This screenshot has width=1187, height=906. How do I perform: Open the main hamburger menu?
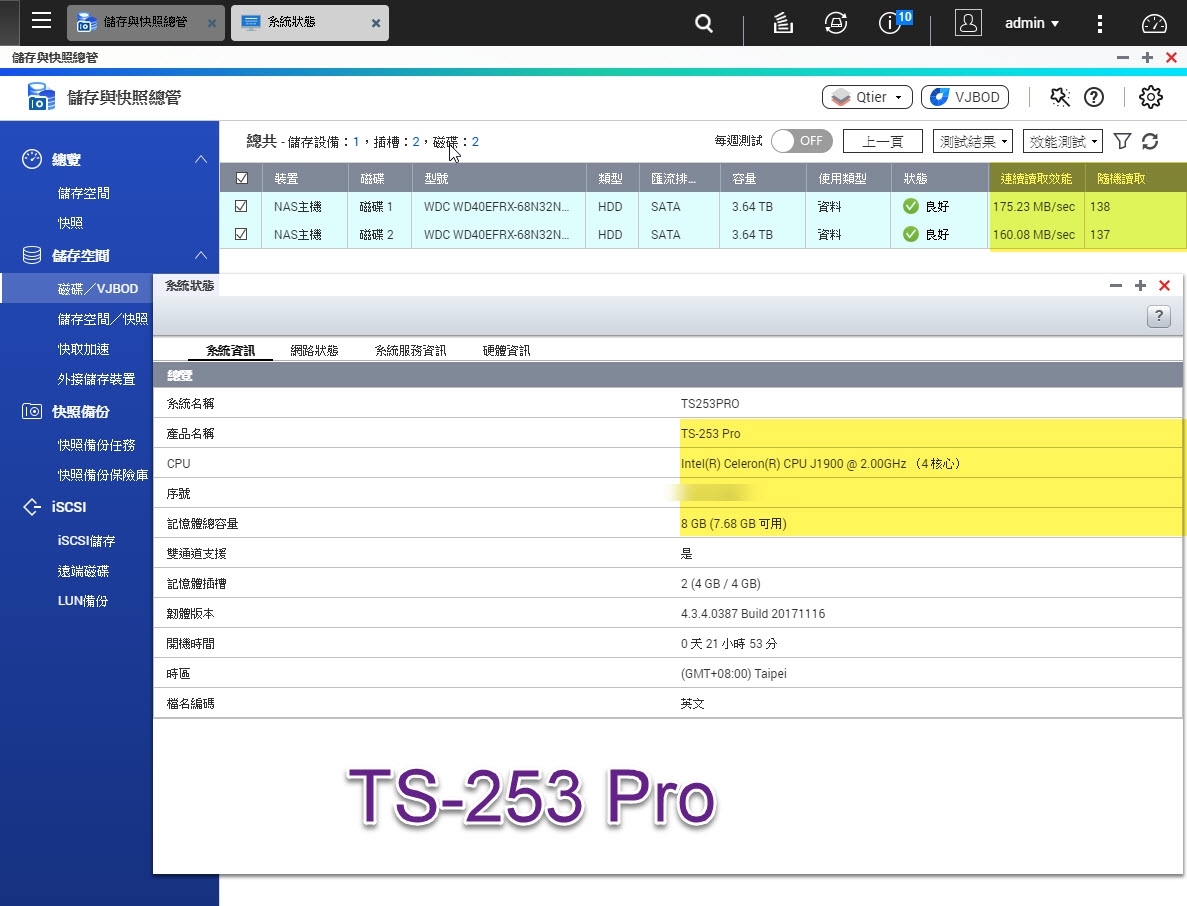click(42, 20)
